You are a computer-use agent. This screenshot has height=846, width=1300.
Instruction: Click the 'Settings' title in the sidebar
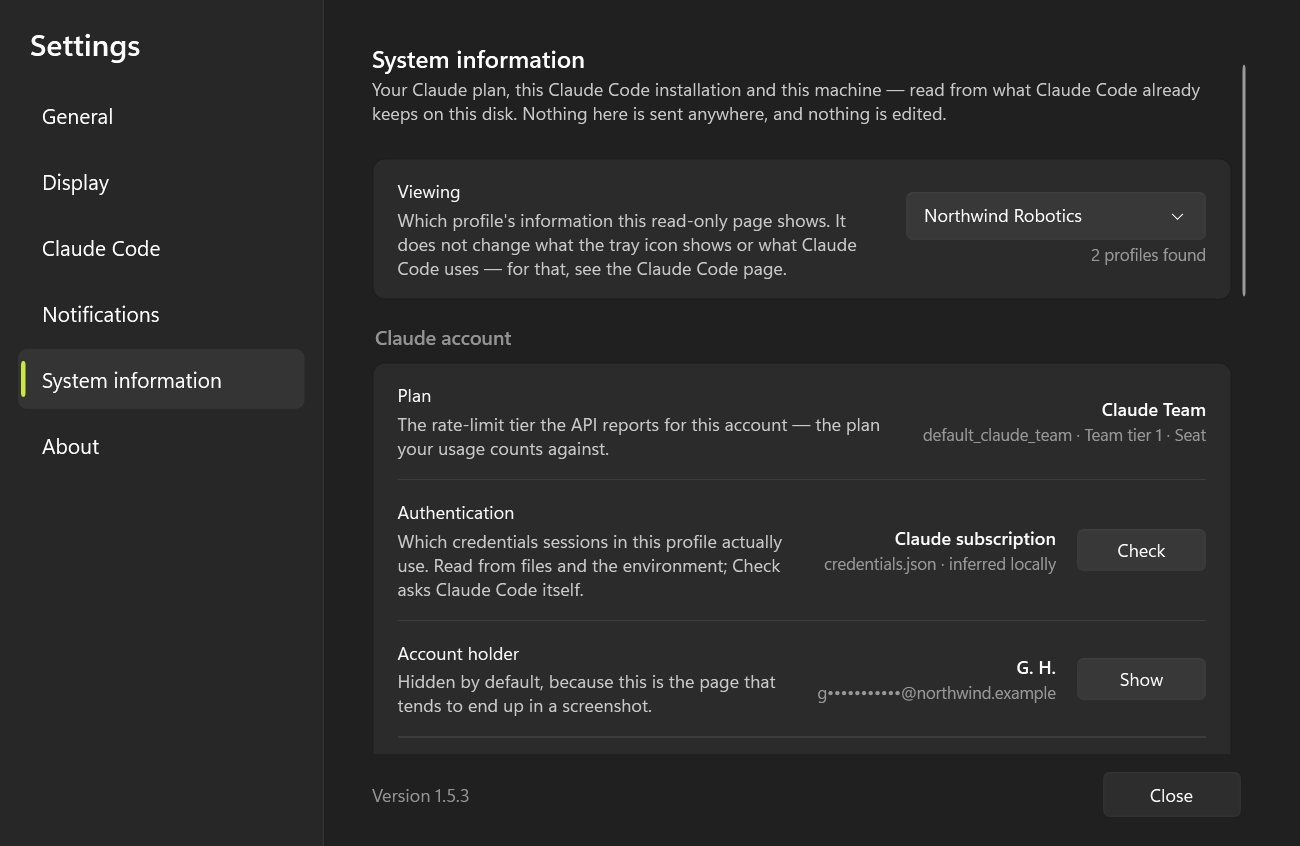click(85, 46)
